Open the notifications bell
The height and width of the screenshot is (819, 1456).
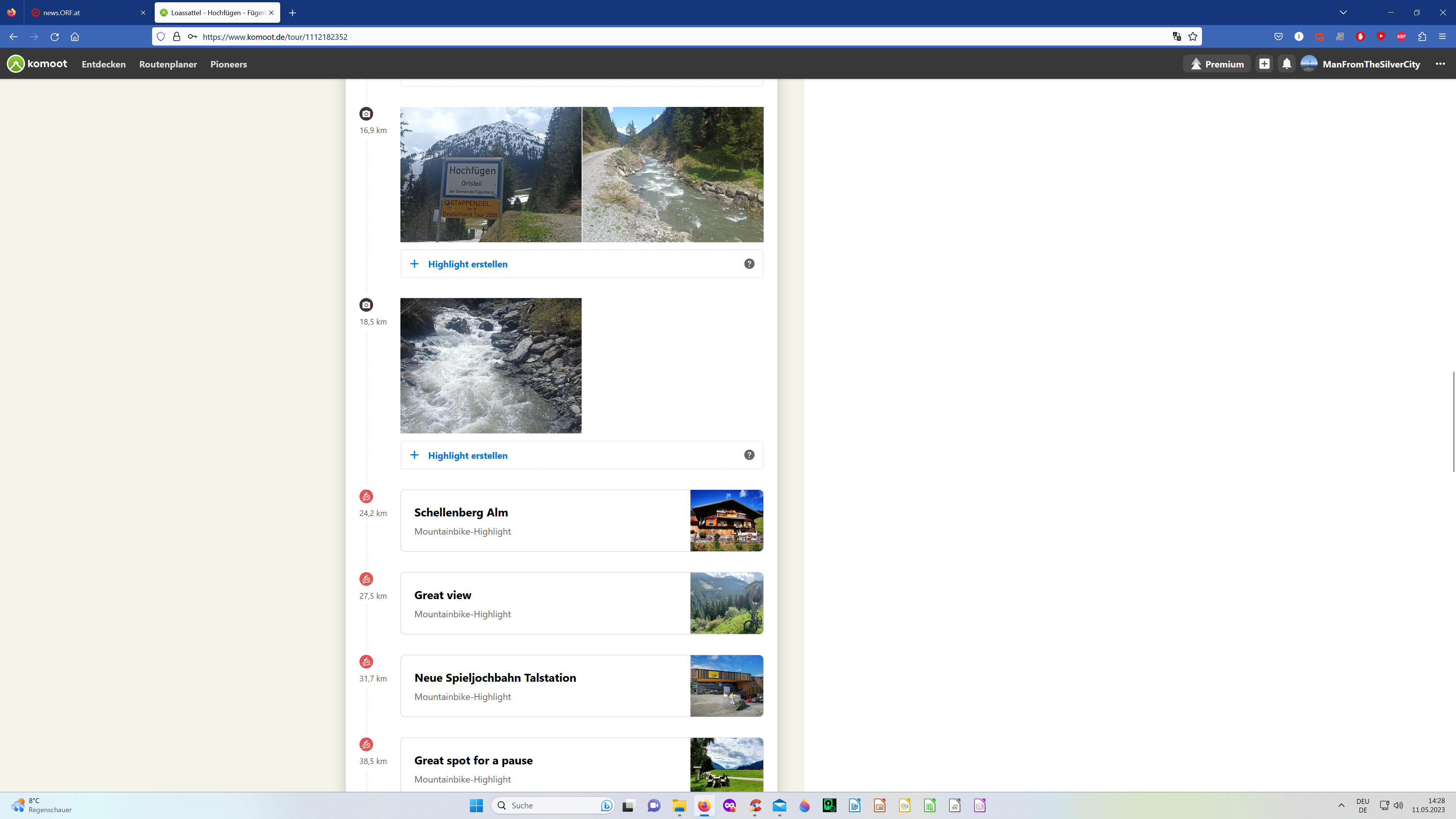[1287, 64]
